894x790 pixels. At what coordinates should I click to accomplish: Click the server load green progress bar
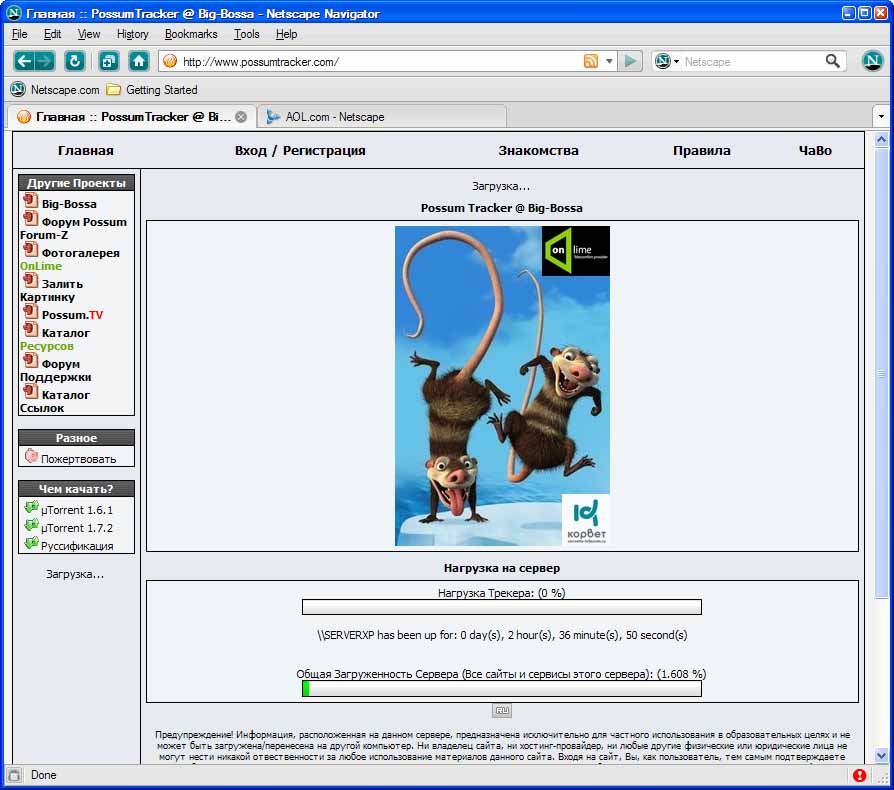coord(502,689)
